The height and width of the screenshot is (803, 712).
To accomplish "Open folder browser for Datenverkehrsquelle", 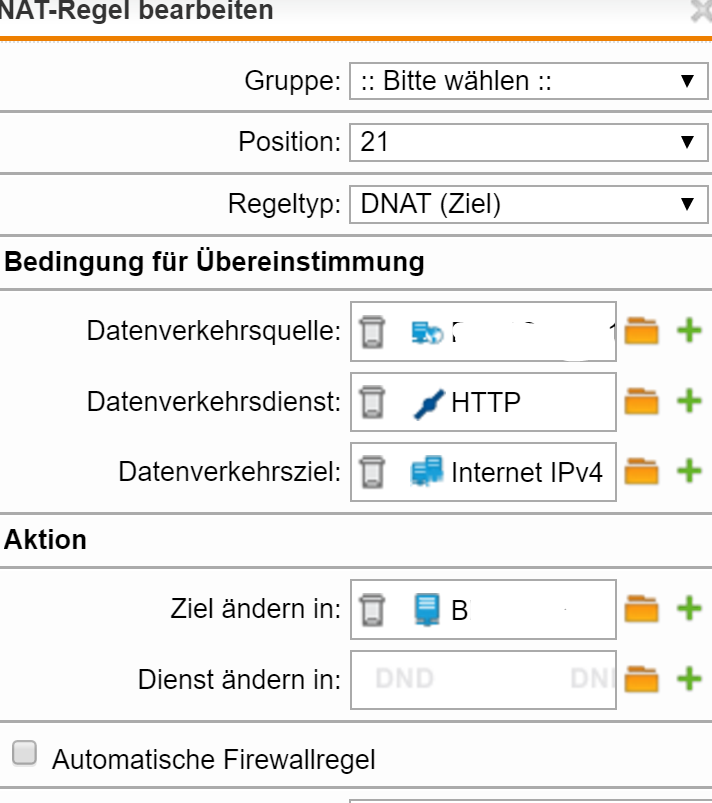I will click(641, 331).
